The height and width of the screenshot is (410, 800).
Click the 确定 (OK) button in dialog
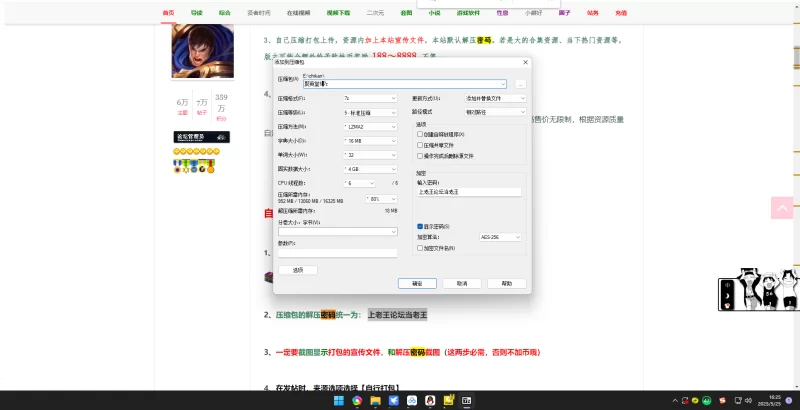pyautogui.click(x=417, y=283)
